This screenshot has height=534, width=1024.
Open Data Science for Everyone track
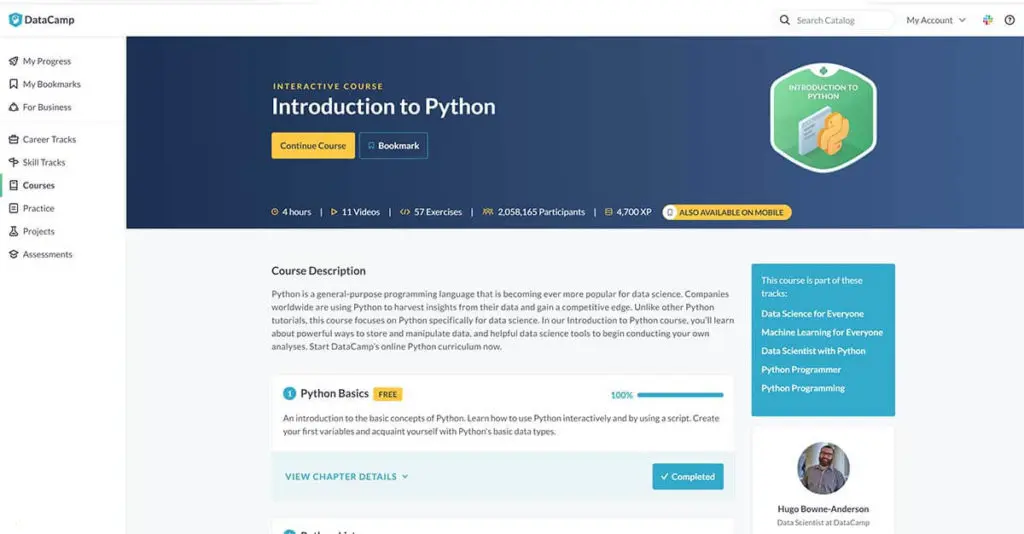812,314
